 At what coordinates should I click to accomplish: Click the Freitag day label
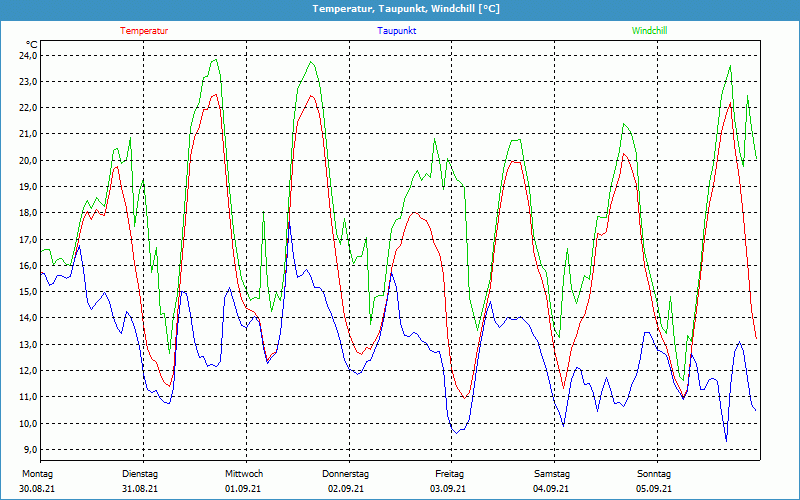(x=449, y=474)
